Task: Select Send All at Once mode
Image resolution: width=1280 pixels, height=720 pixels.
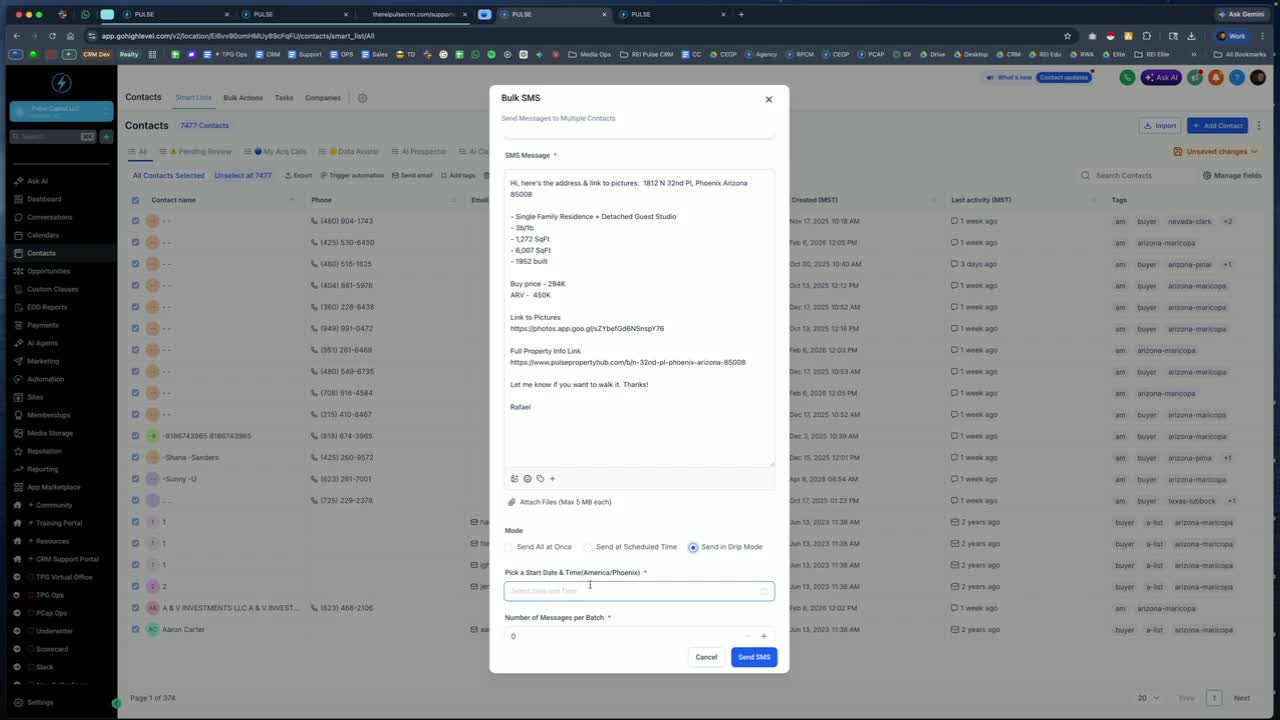Action: (x=509, y=547)
